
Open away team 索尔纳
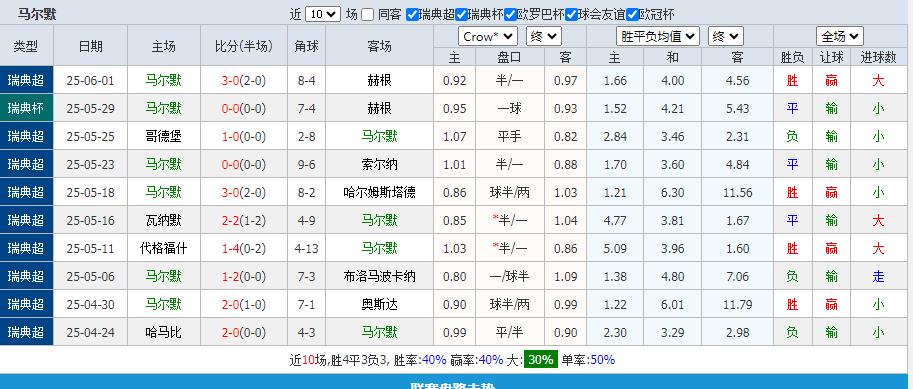tap(380, 164)
